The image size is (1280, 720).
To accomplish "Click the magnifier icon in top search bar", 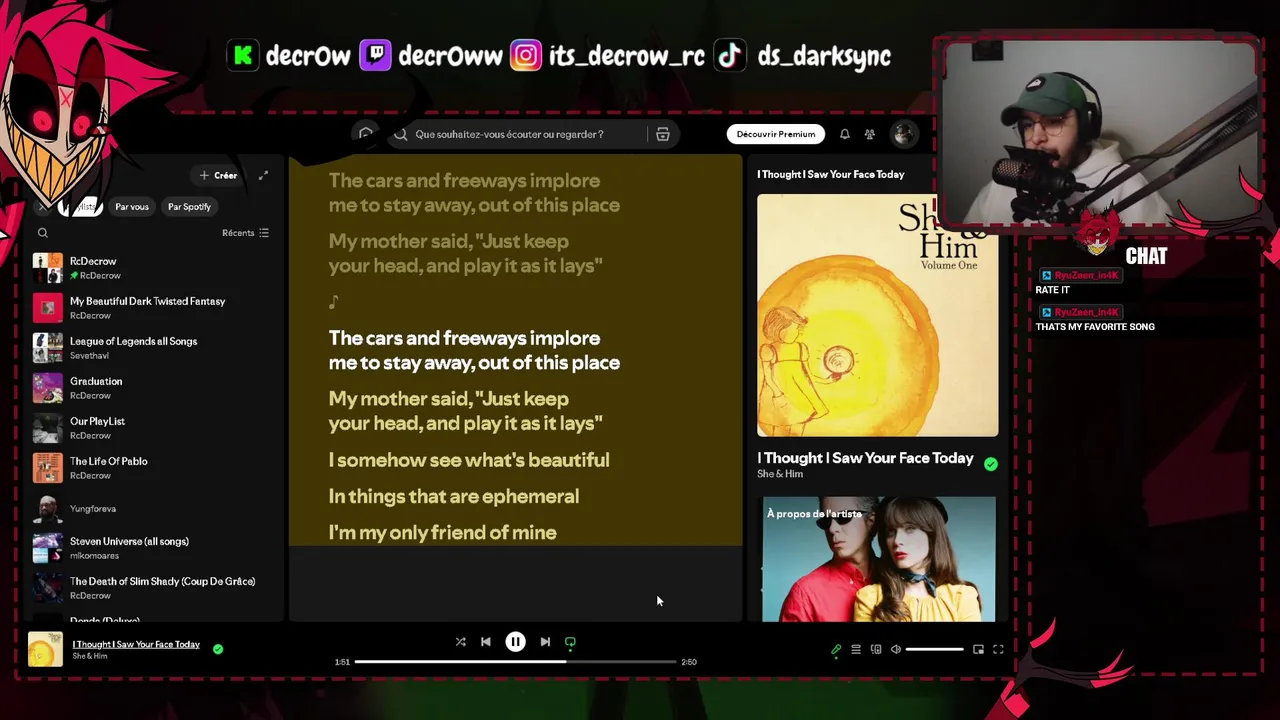I will (x=401, y=134).
